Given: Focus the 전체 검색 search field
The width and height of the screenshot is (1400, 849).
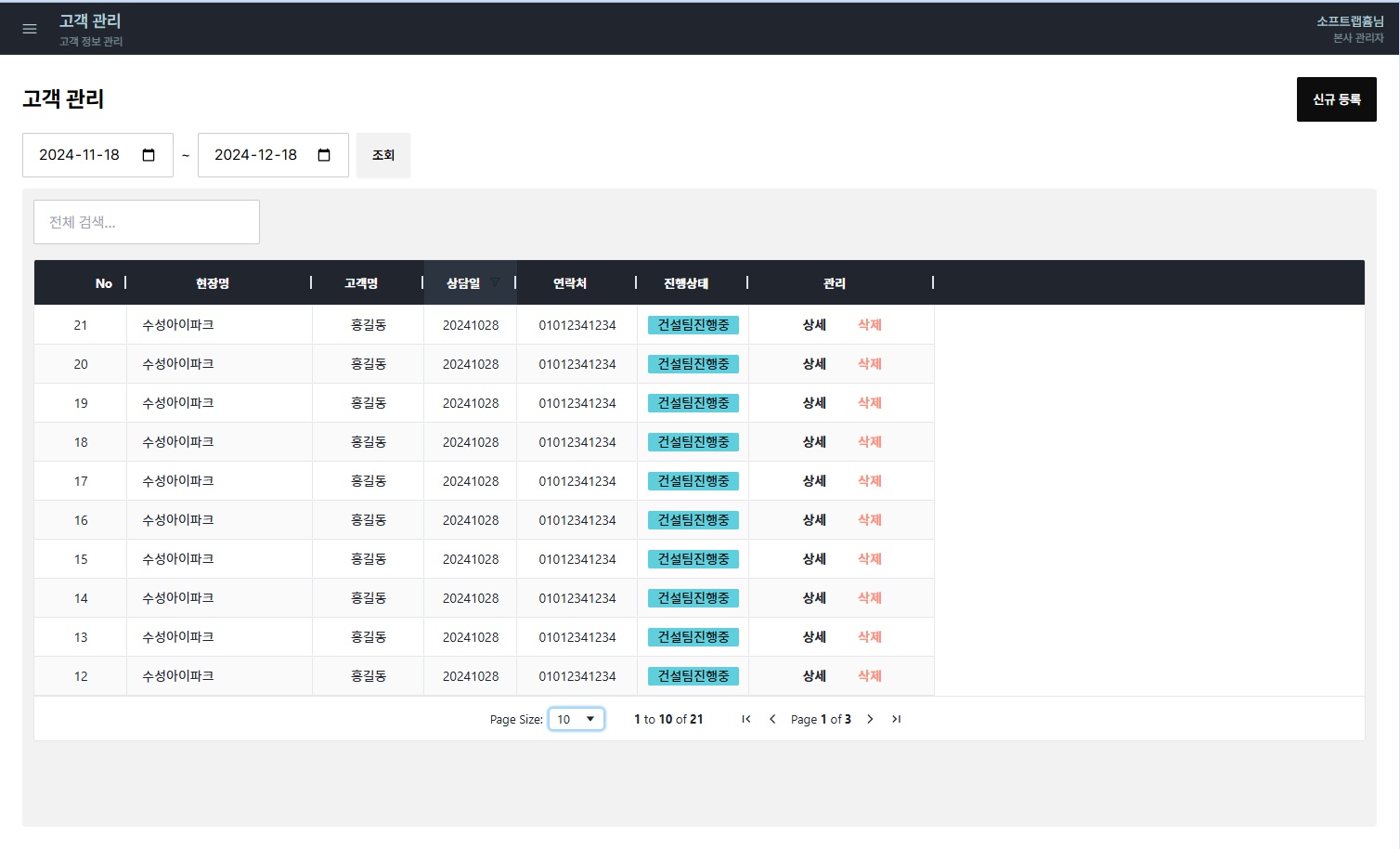Looking at the screenshot, I should click(147, 222).
